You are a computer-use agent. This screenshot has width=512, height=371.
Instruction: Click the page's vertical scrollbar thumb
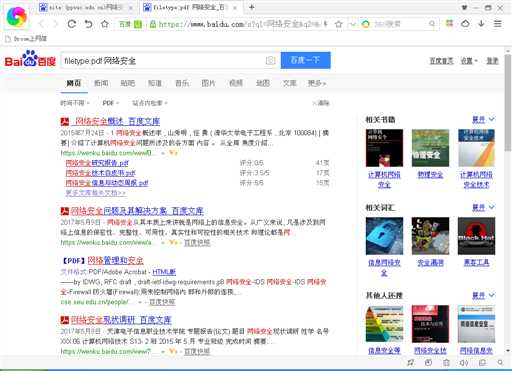508,102
